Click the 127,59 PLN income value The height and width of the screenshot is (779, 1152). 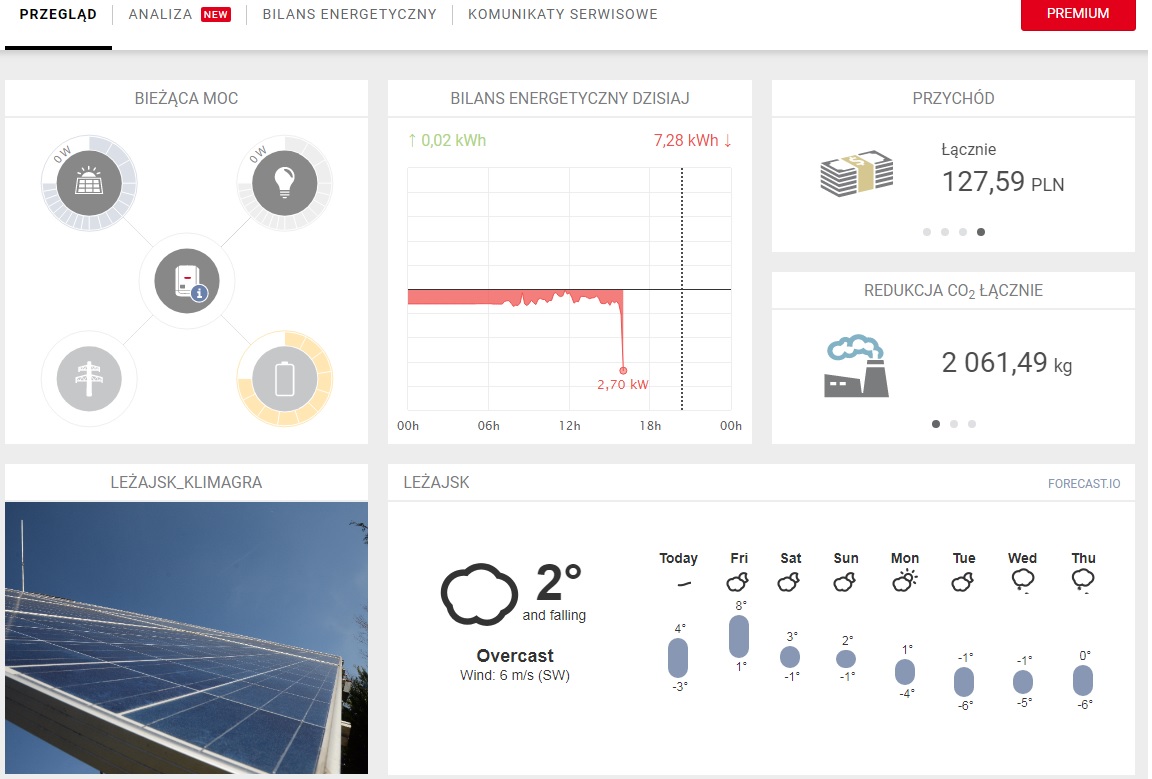coord(1003,182)
